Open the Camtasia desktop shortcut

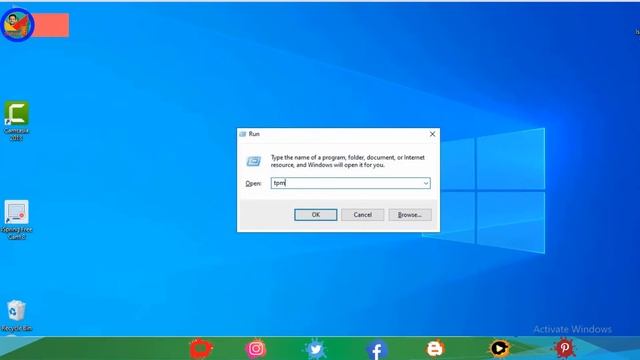[x=16, y=120]
